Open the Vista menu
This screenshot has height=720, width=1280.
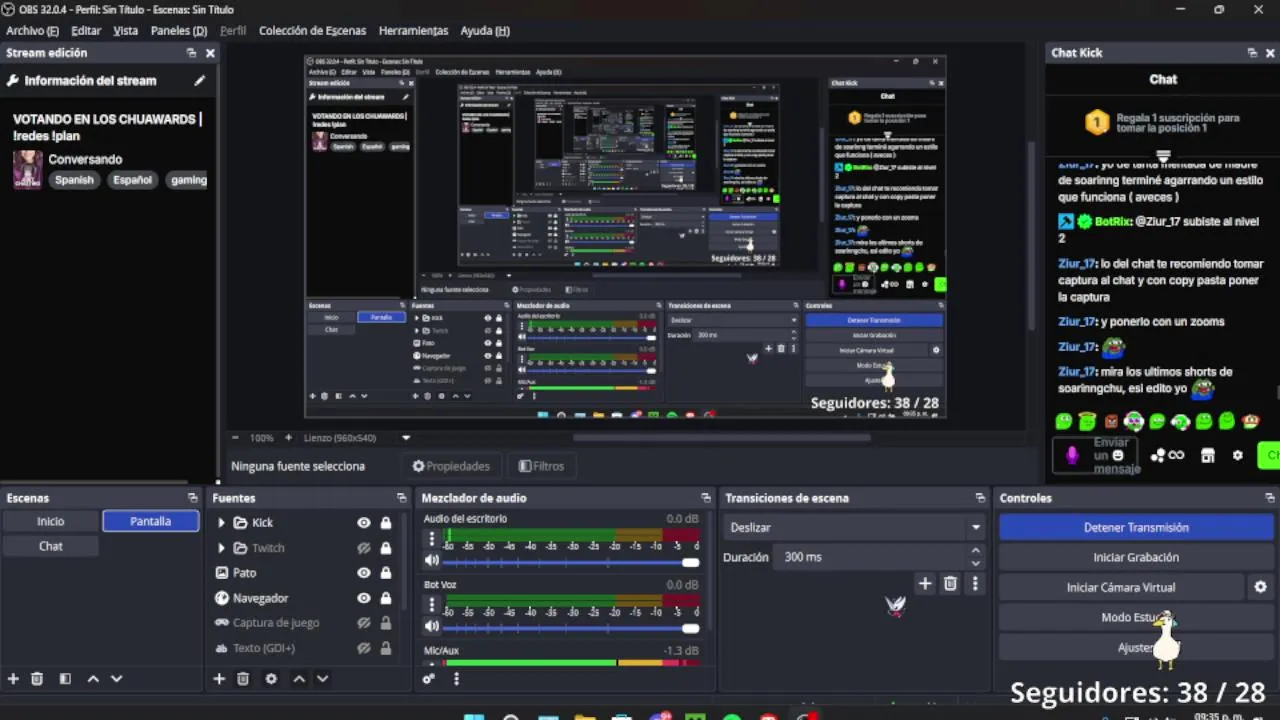pos(126,31)
